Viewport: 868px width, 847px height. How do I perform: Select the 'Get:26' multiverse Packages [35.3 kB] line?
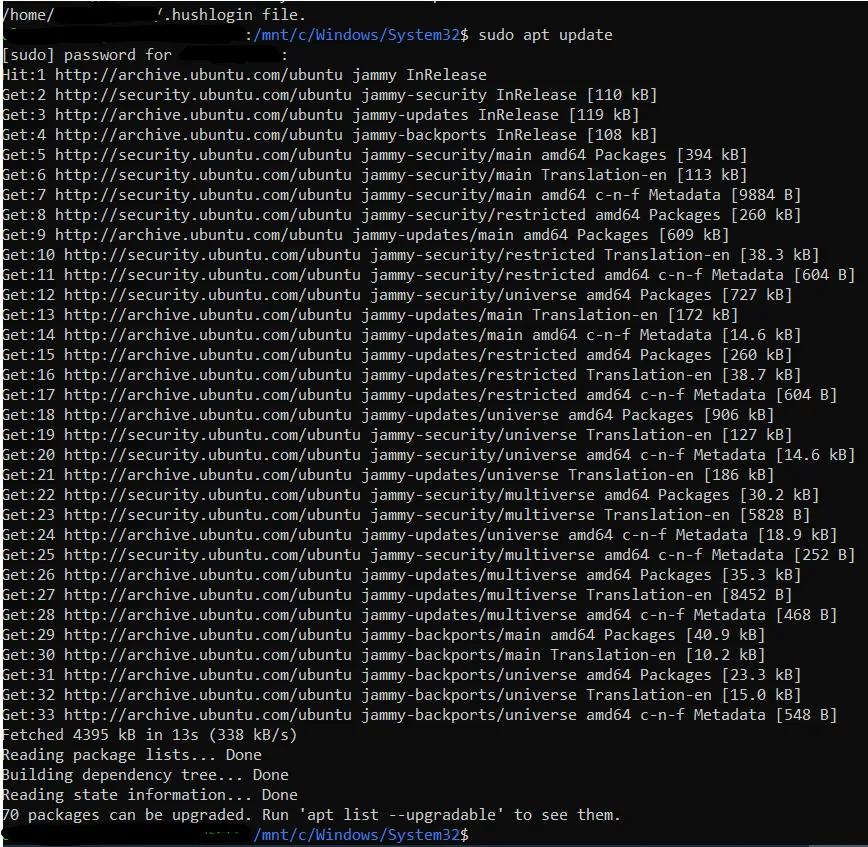point(401,575)
